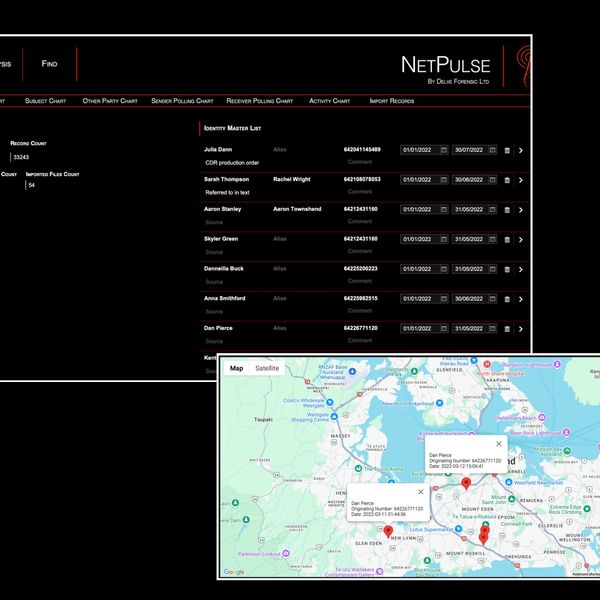Open end date calendar for Dan Pierce

click(x=492, y=329)
